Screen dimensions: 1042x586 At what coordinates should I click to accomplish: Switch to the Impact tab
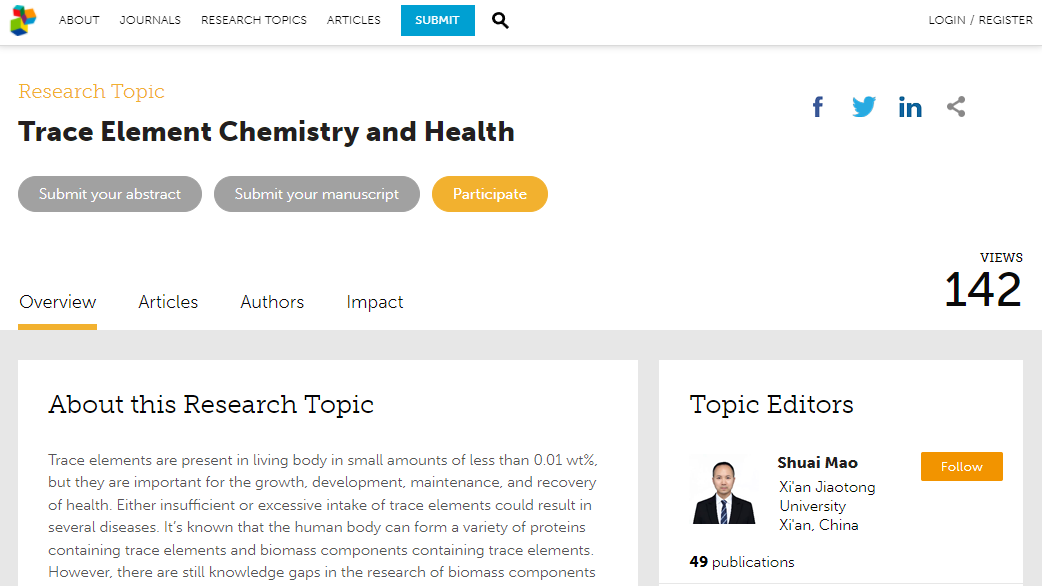pyautogui.click(x=375, y=302)
